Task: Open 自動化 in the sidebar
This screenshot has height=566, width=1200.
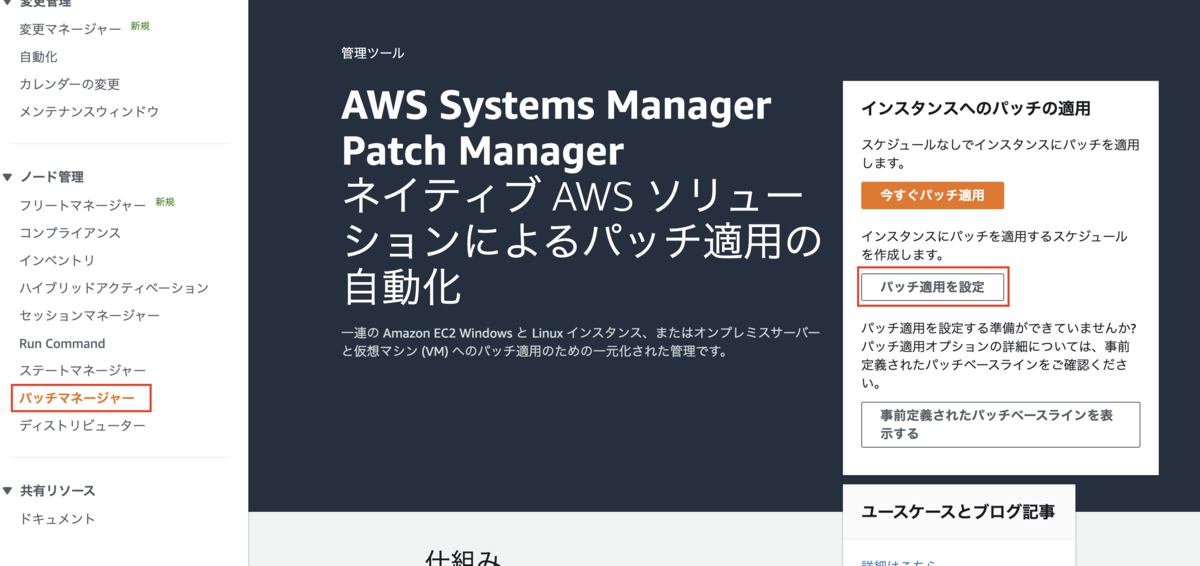Action: click(38, 57)
